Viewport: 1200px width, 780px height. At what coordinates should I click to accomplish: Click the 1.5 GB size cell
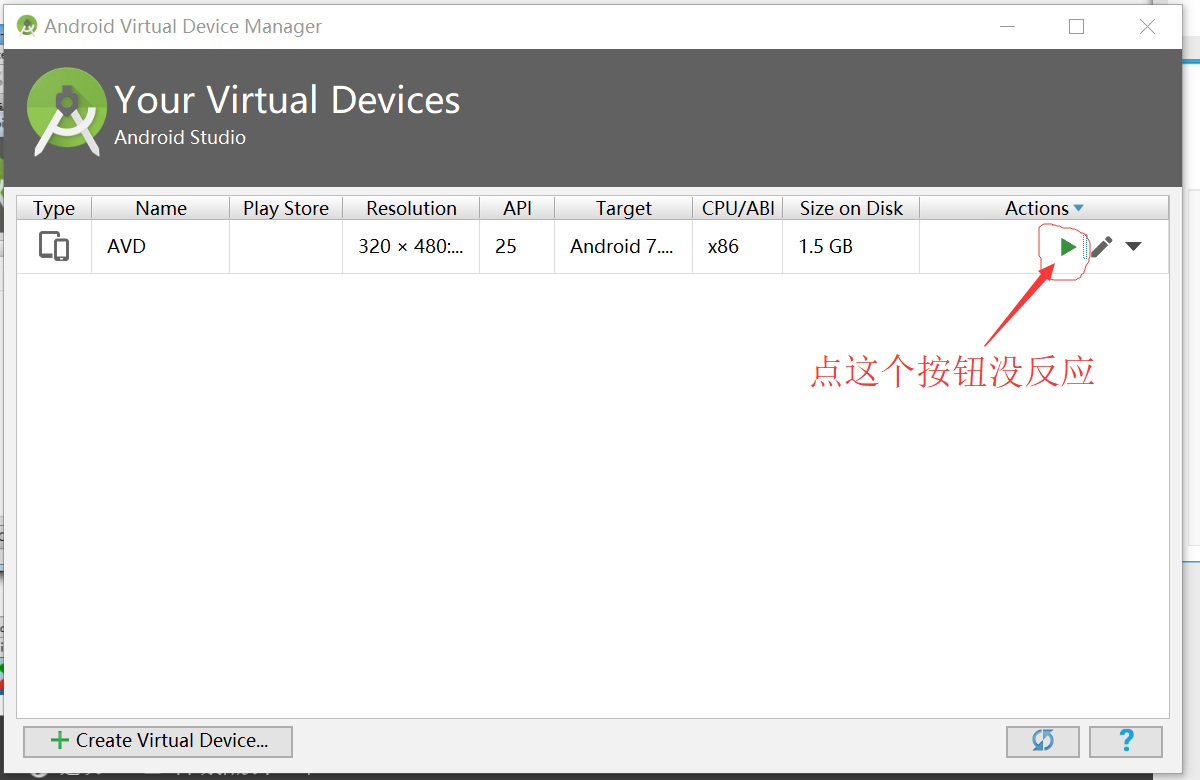(851, 246)
